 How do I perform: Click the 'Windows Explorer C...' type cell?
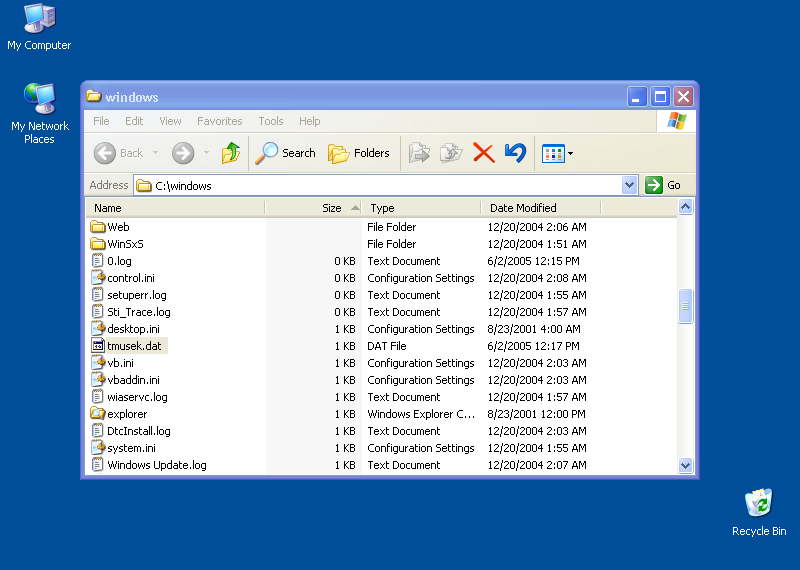[421, 414]
